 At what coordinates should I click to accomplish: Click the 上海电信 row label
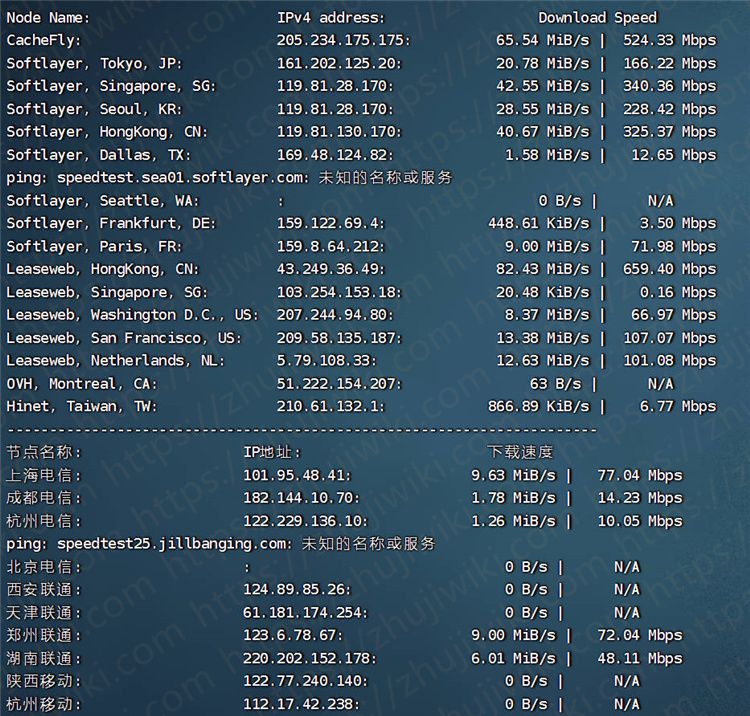point(44,475)
